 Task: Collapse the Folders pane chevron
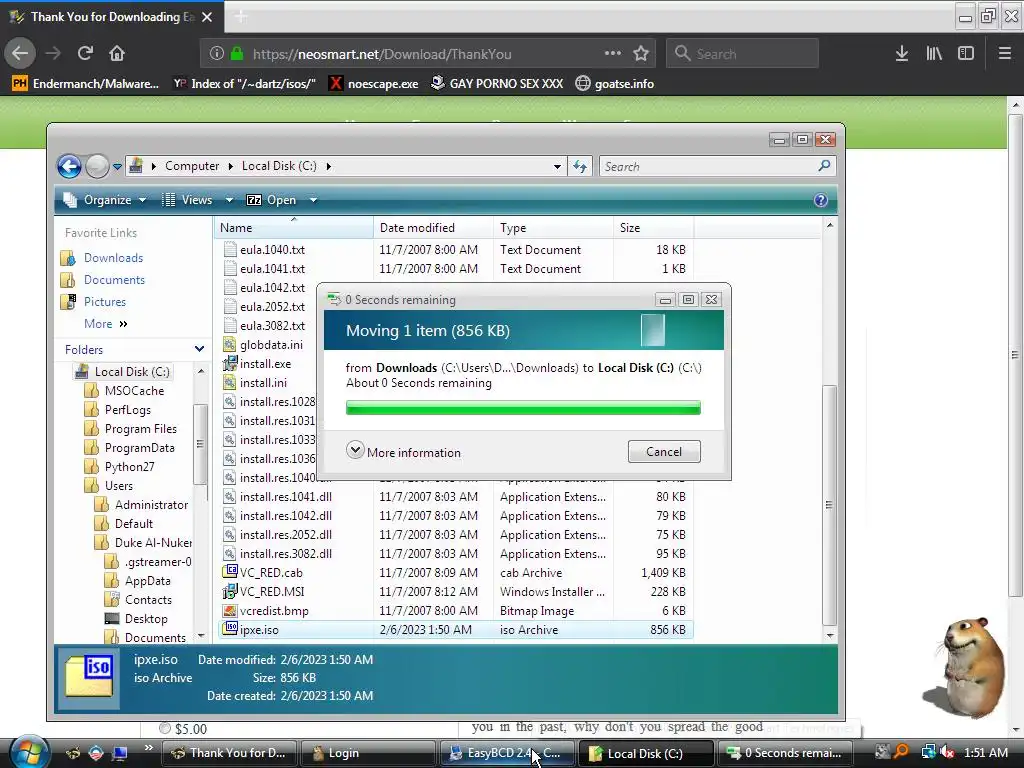click(x=199, y=349)
